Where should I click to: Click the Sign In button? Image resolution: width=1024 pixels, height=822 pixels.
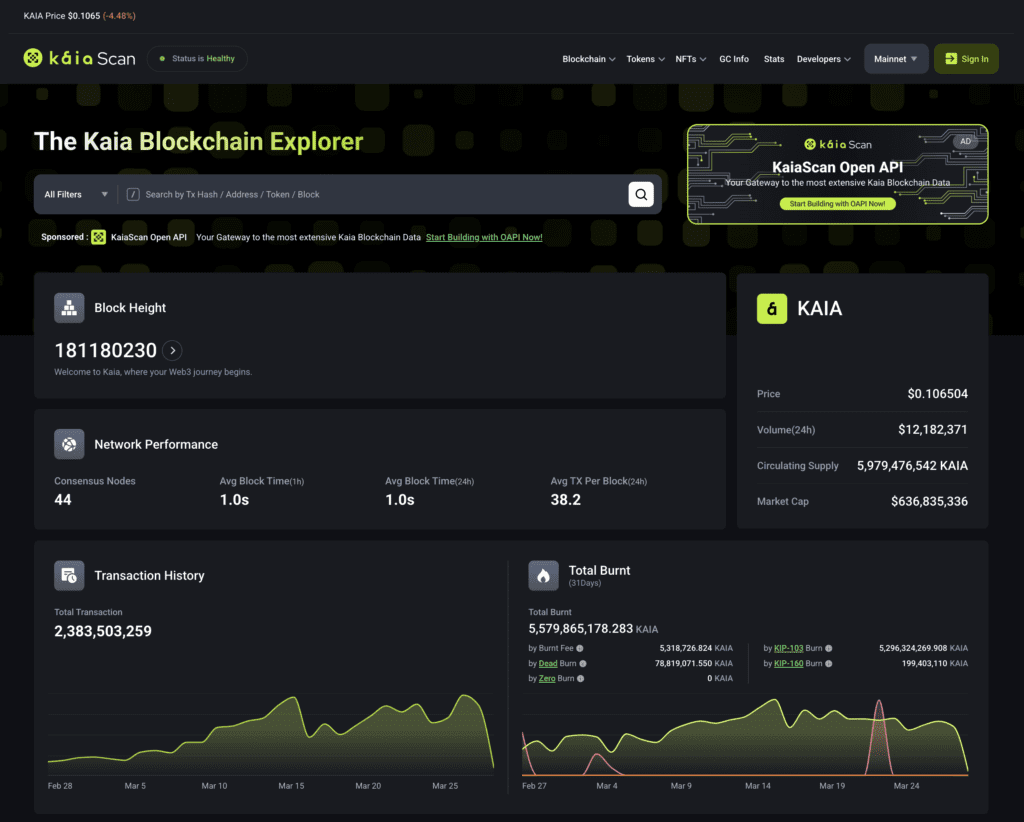click(966, 59)
